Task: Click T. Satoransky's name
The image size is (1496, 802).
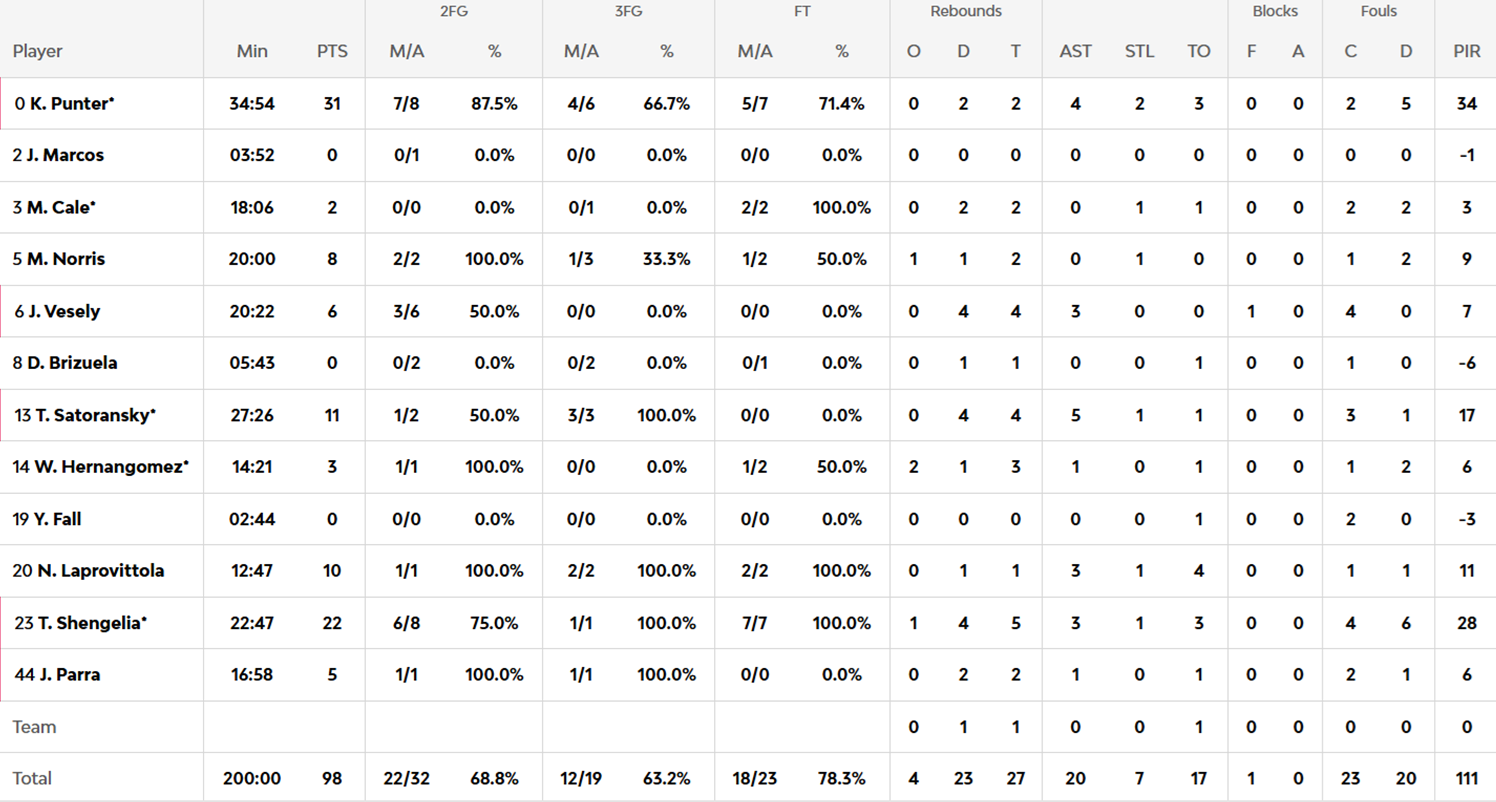Action: [94, 415]
